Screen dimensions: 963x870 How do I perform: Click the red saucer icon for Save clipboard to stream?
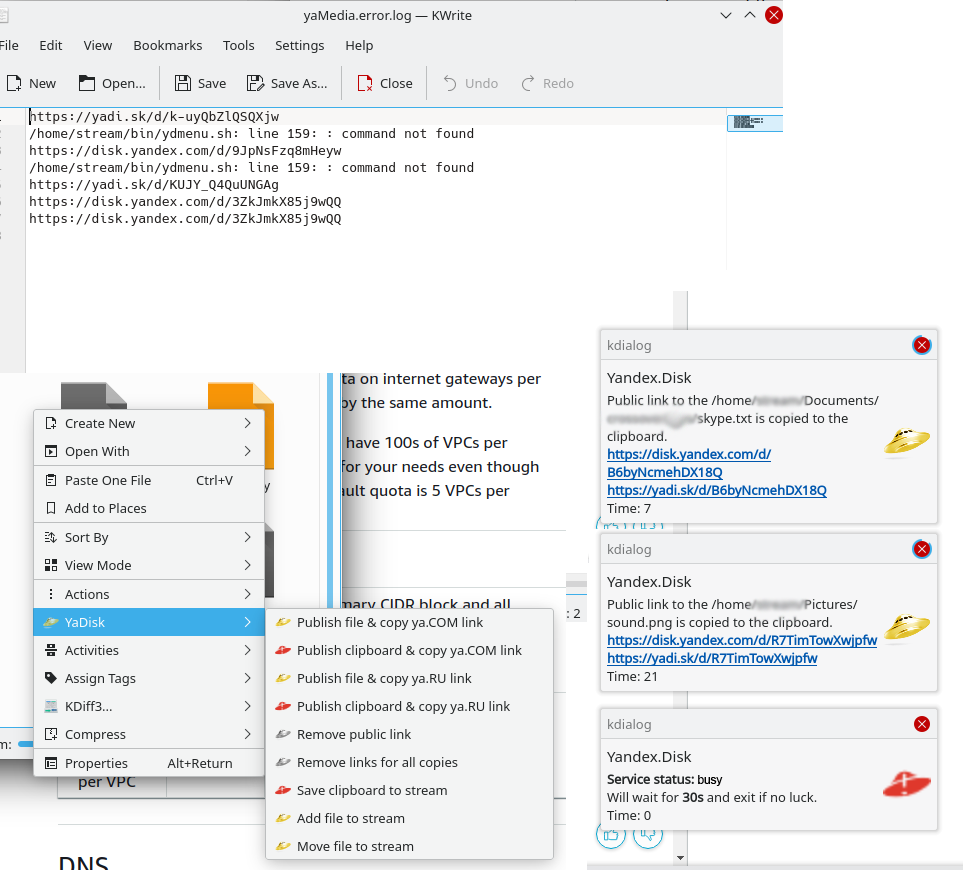283,790
